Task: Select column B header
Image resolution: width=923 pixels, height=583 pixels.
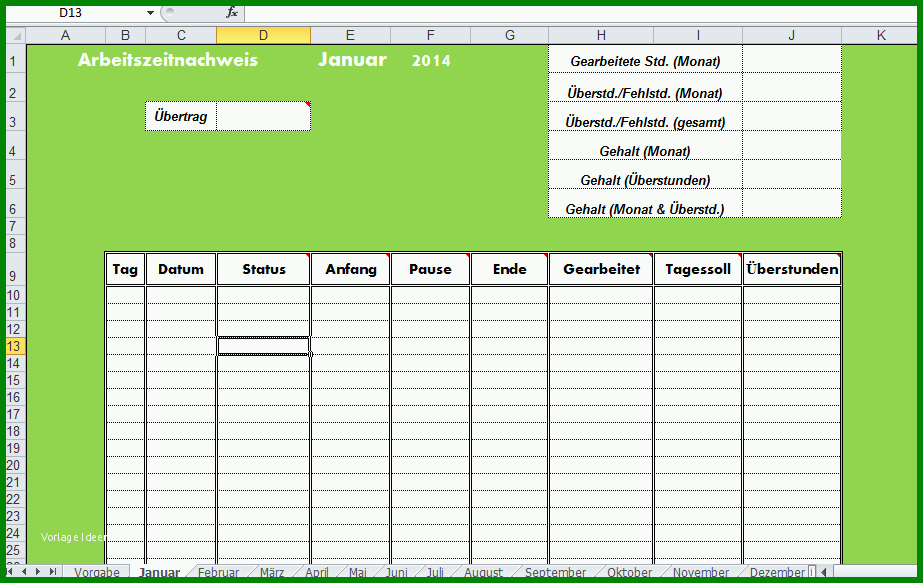Action: point(125,35)
